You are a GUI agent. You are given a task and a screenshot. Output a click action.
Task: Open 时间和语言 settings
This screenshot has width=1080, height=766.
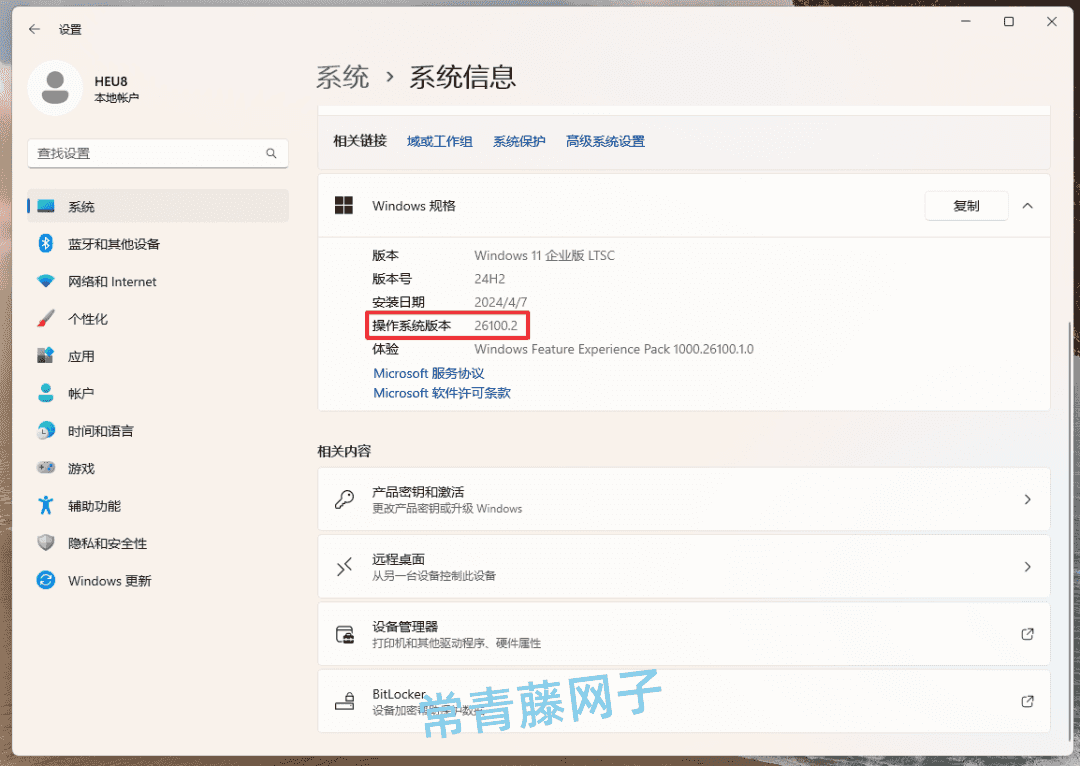[158, 431]
